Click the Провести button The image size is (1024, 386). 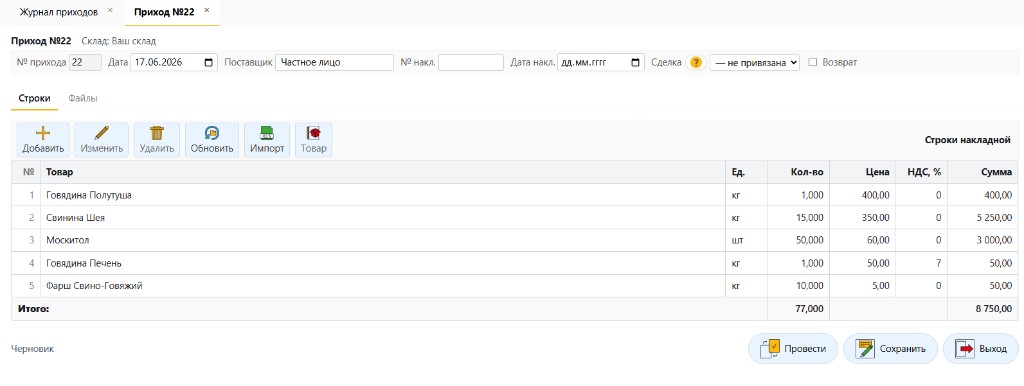click(792, 349)
